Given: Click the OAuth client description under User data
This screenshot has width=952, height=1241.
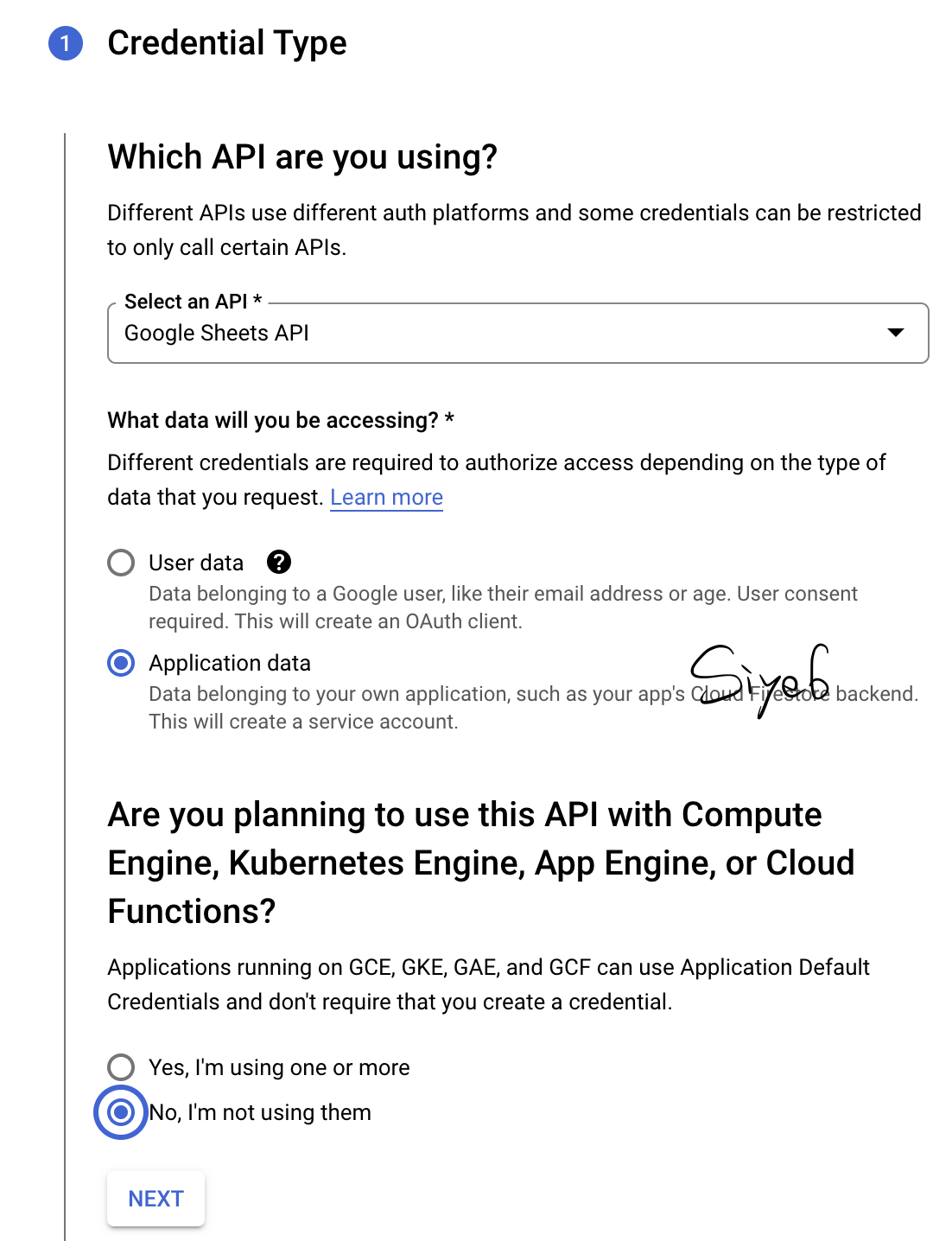Looking at the screenshot, I should (335, 621).
